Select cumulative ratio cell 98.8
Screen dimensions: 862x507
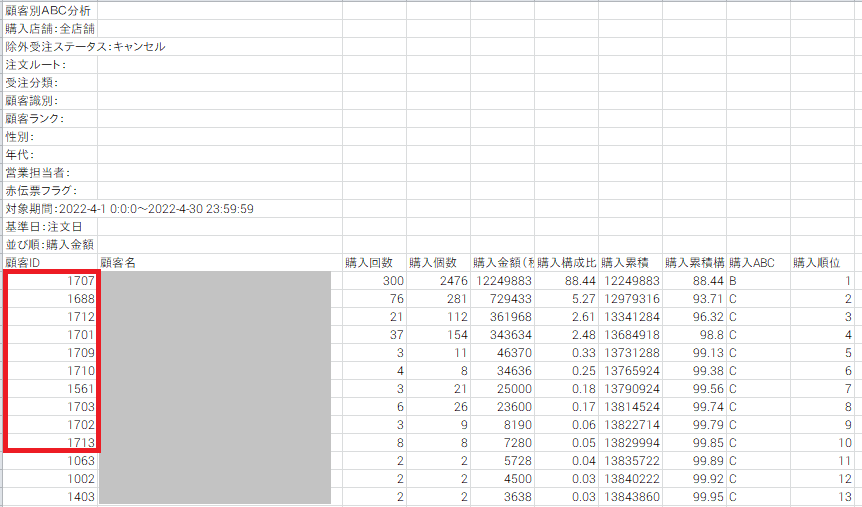pyautogui.click(x=694, y=335)
